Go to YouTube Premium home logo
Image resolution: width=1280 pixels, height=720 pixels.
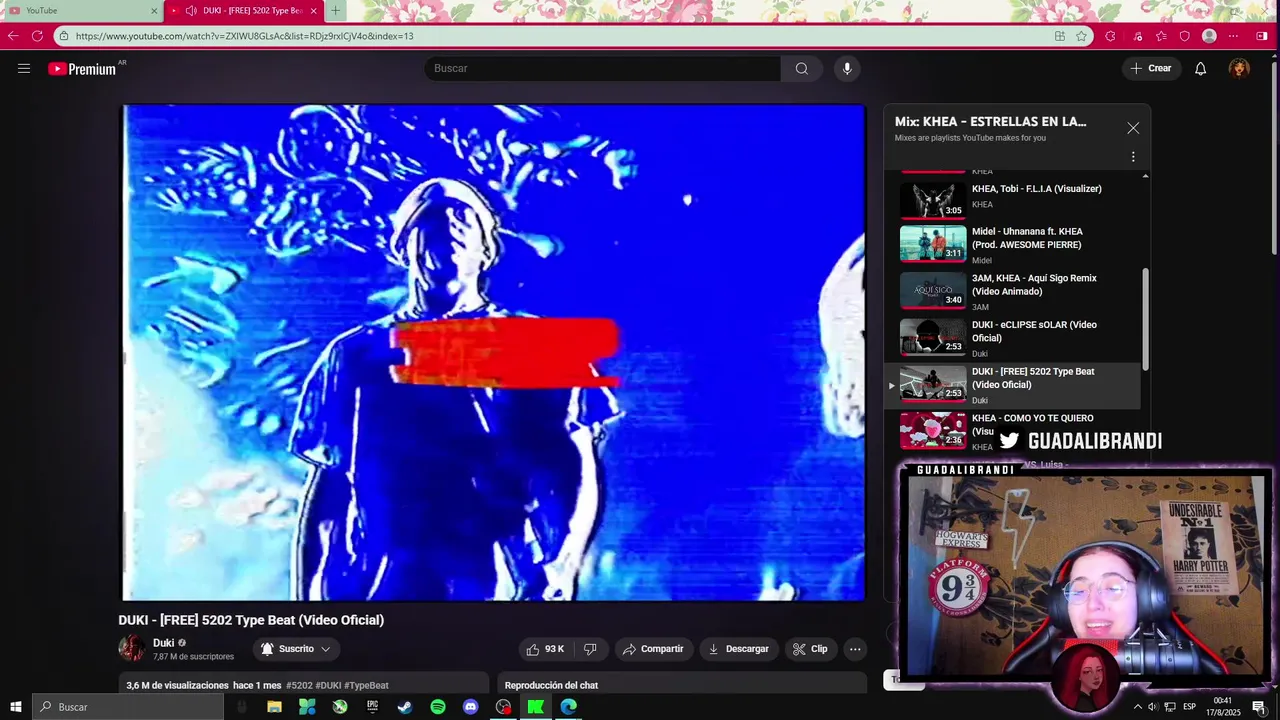(x=82, y=69)
